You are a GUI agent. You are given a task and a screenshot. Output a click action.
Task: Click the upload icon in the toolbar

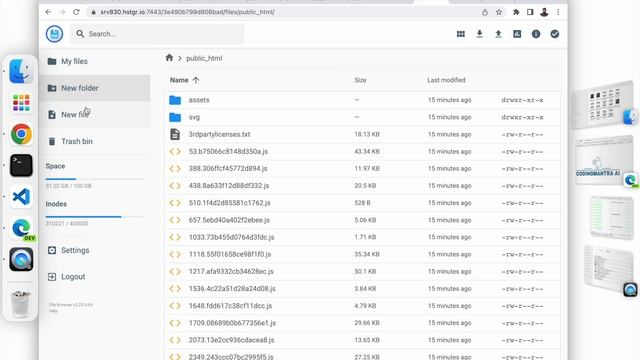(498, 34)
